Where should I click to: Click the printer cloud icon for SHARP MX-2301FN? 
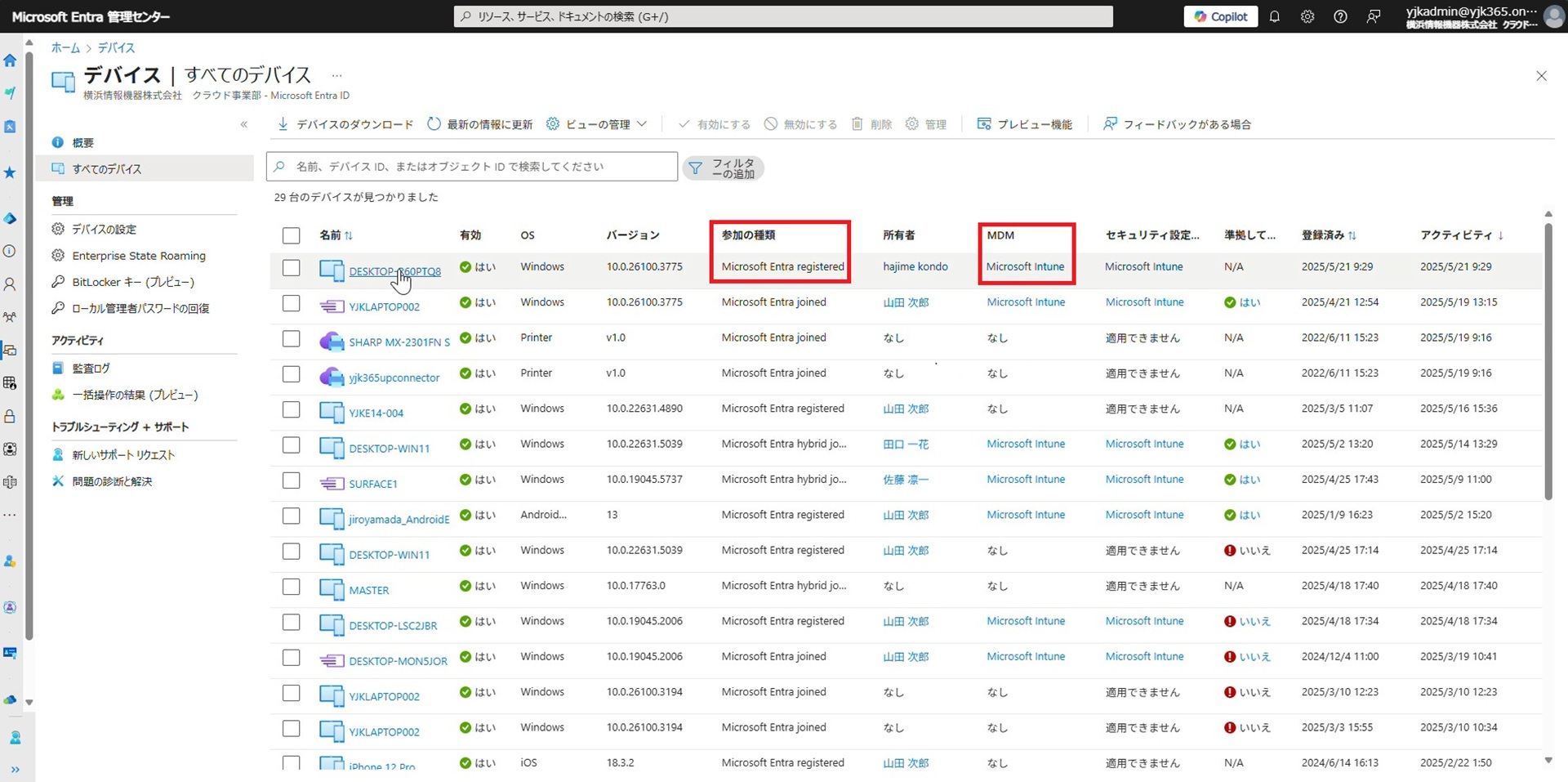click(x=332, y=341)
